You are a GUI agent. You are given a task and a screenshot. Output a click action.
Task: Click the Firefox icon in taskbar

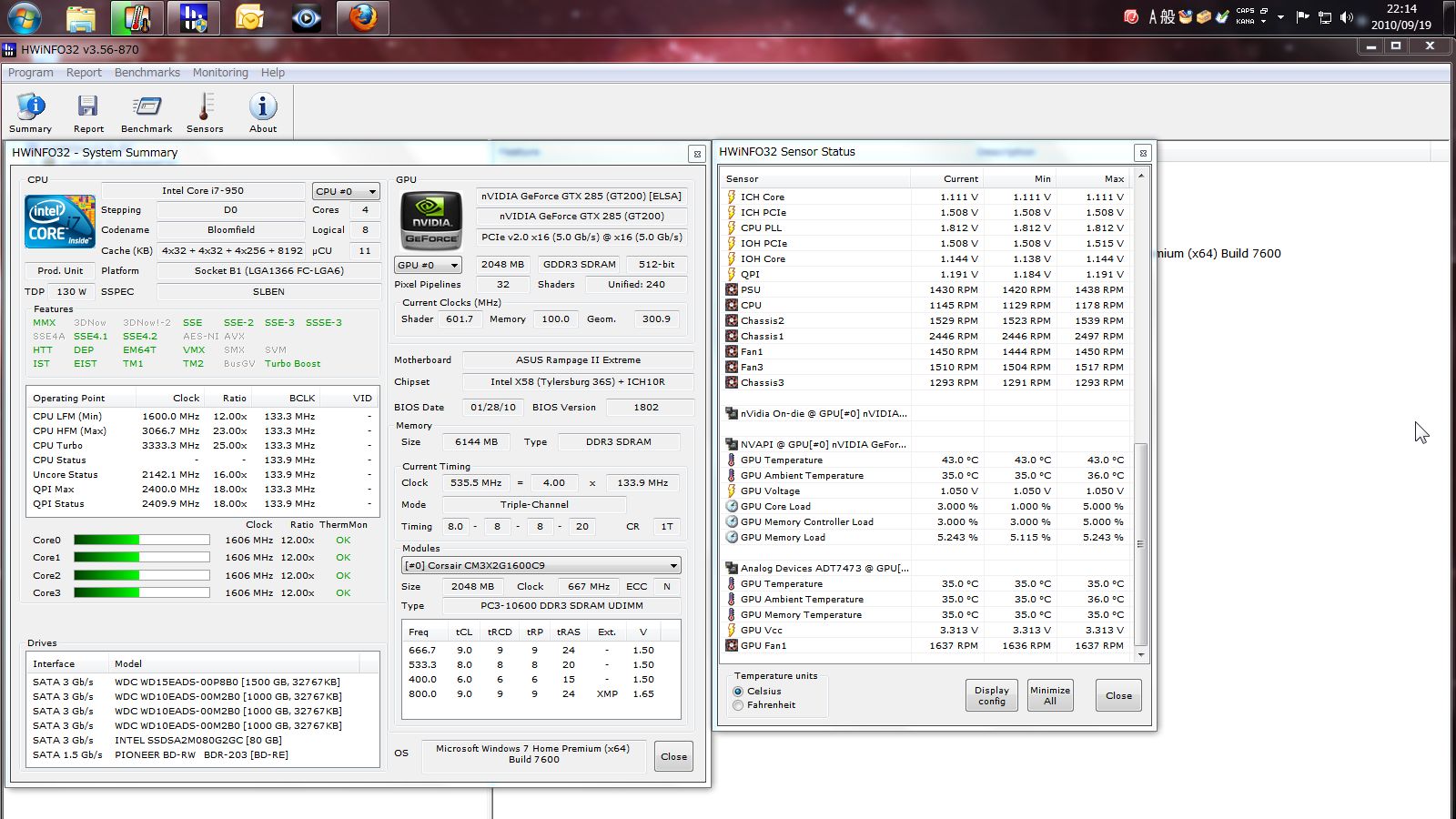pos(363,18)
